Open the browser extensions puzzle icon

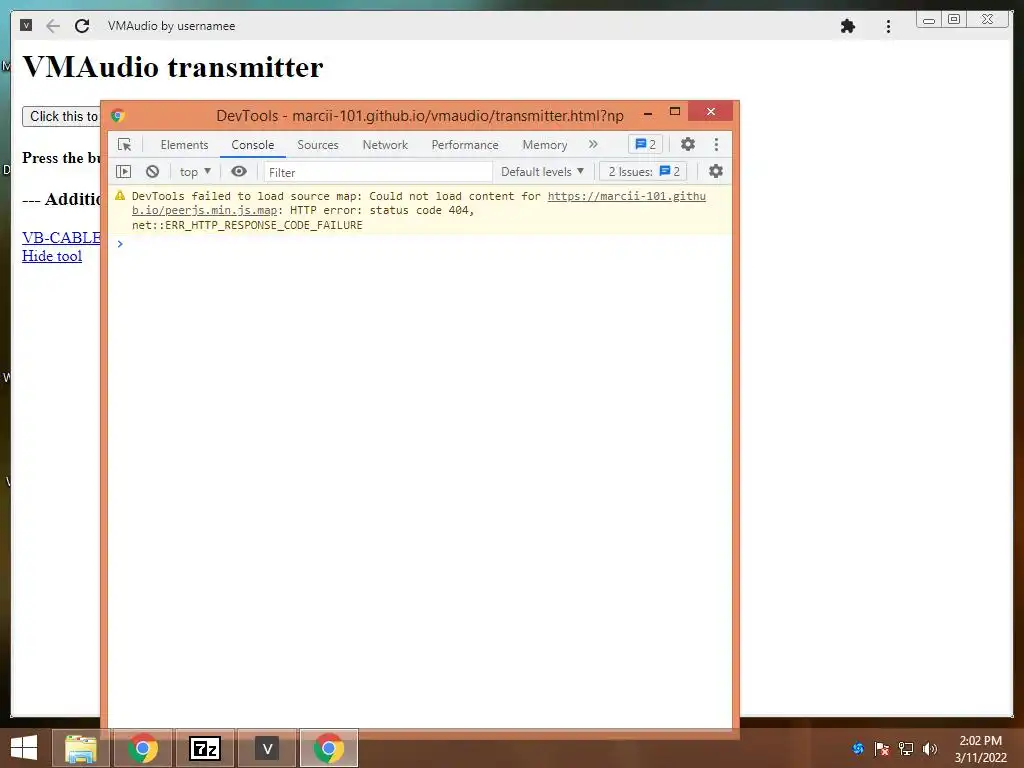click(x=848, y=26)
